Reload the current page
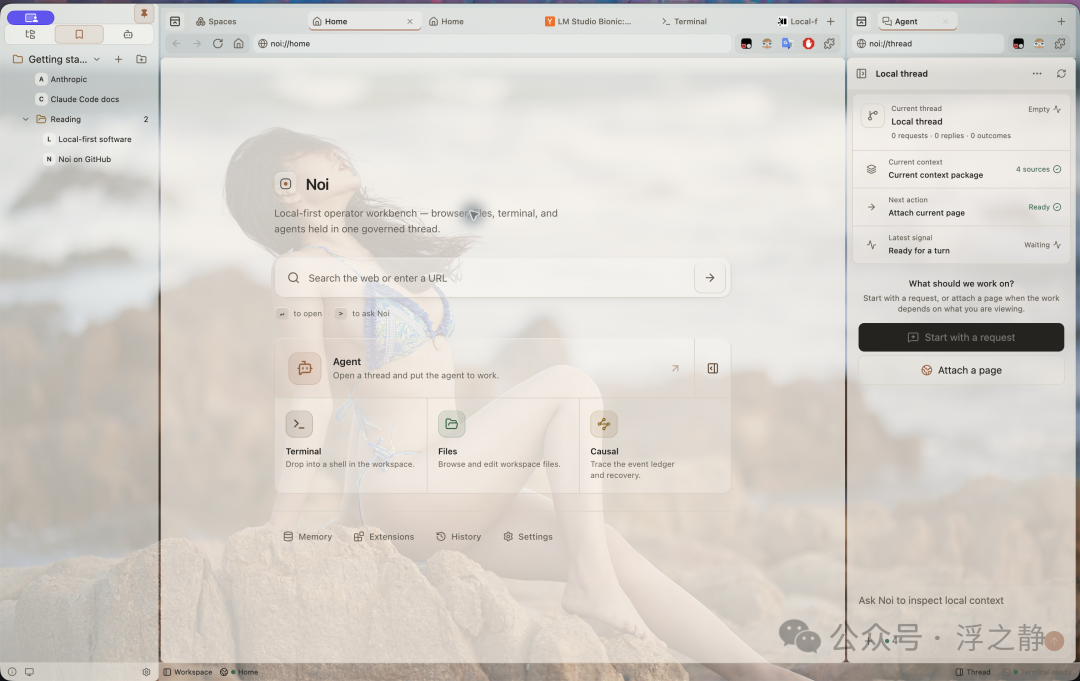The width and height of the screenshot is (1080, 681). (218, 43)
